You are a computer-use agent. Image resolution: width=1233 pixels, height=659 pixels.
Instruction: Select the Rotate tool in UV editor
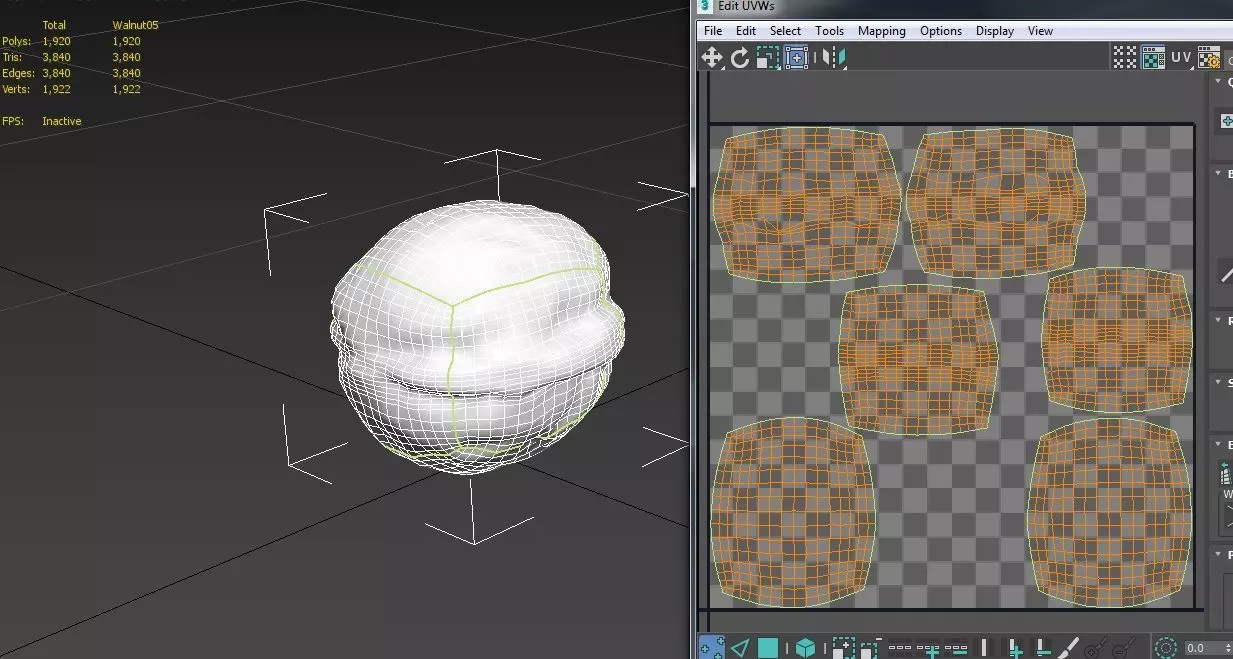tap(740, 57)
